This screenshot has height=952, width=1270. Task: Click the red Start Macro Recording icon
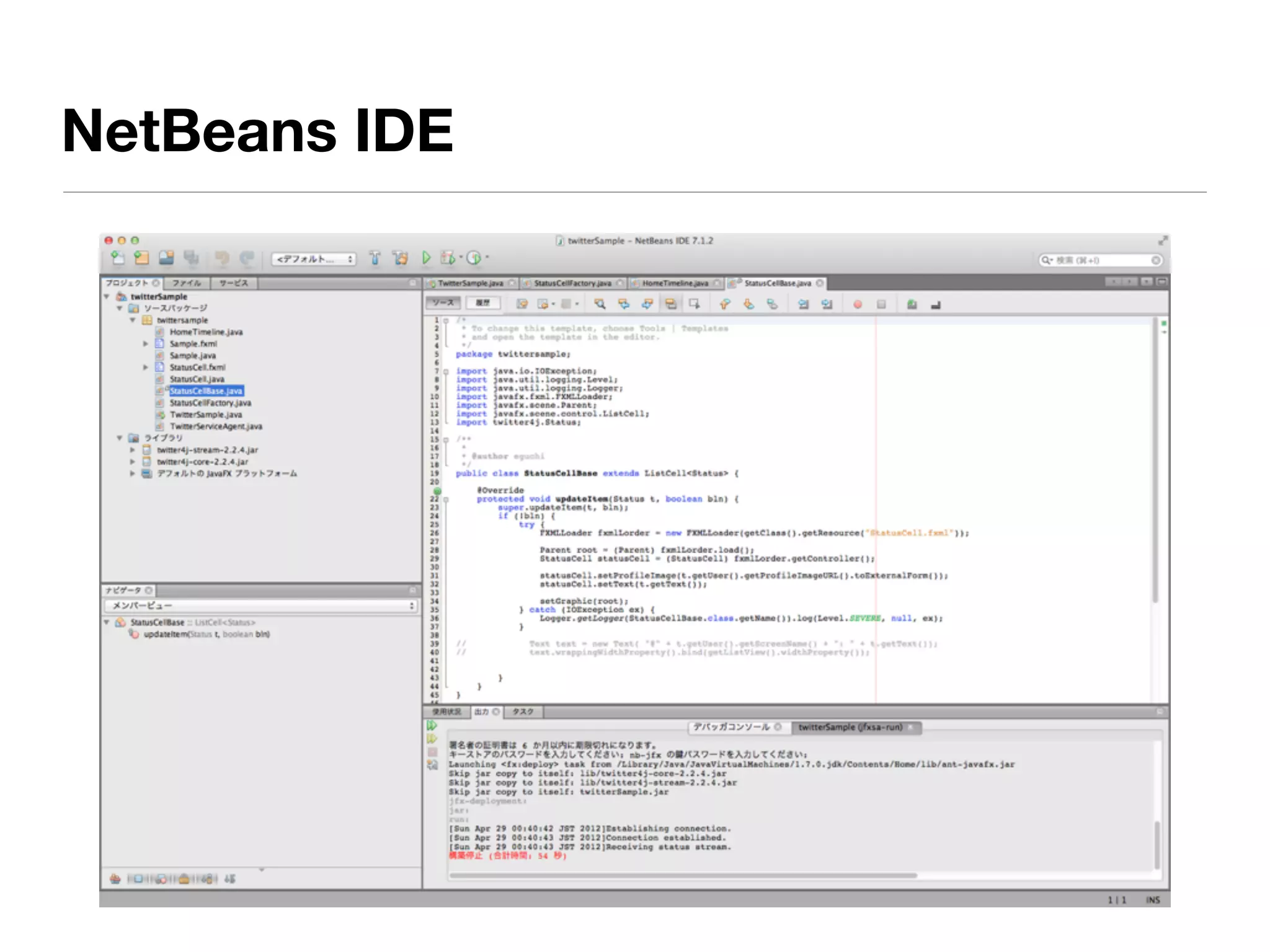(858, 304)
